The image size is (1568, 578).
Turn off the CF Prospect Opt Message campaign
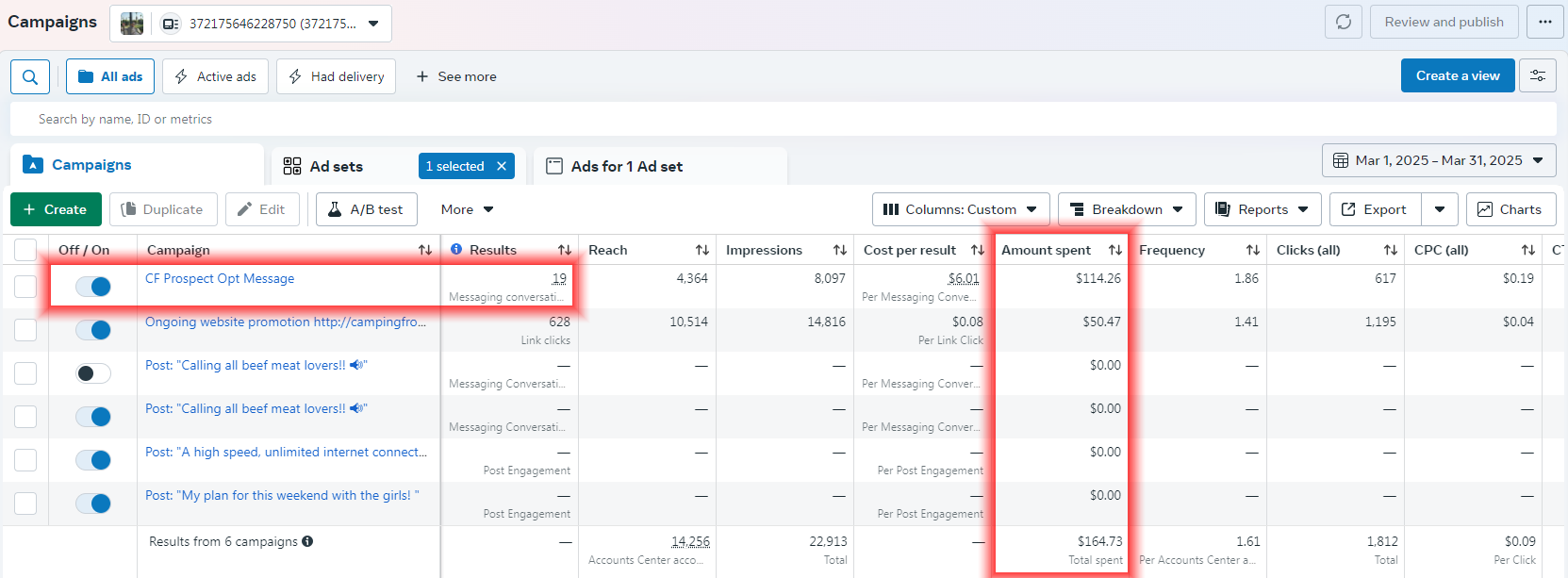tap(93, 287)
